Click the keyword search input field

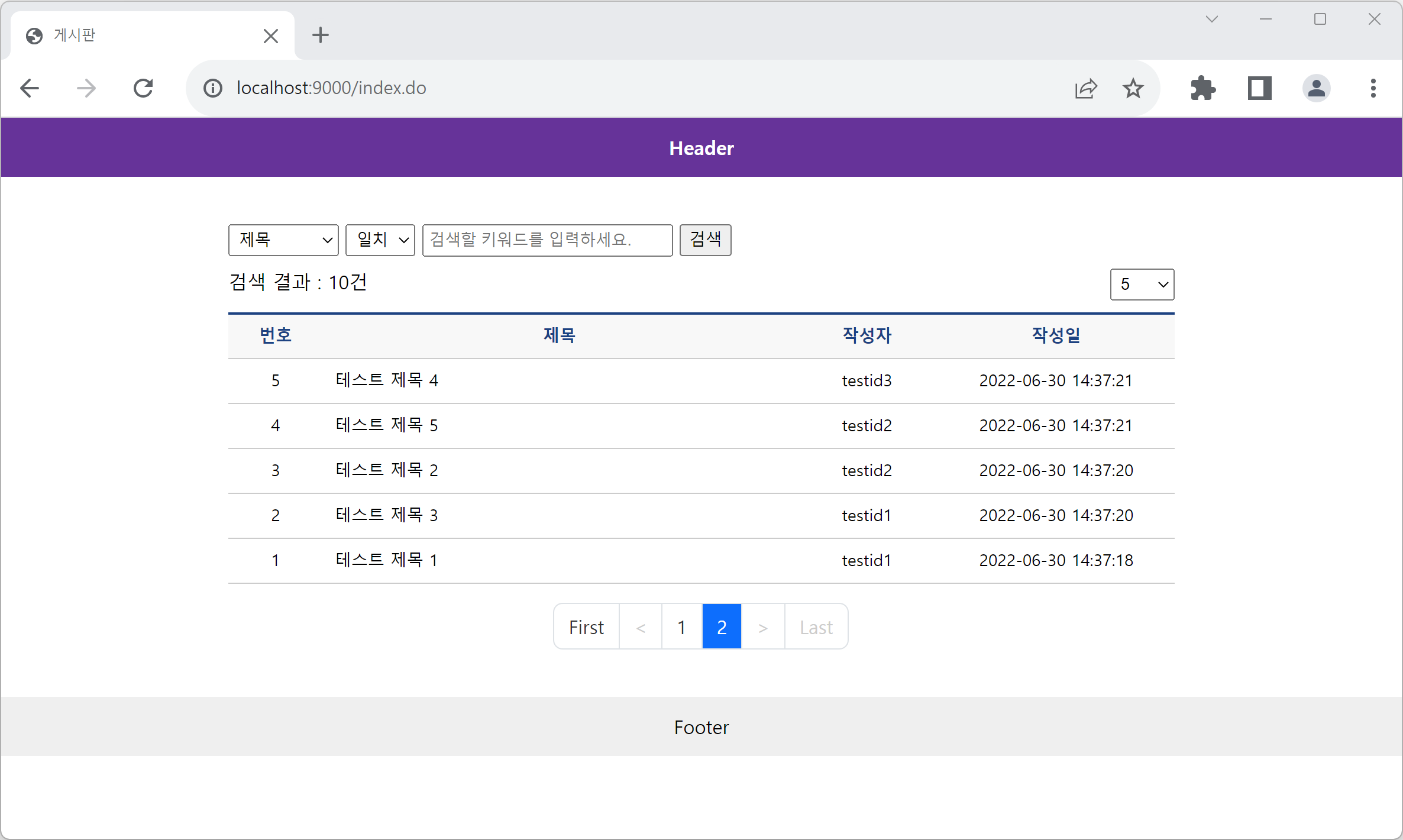pos(547,240)
